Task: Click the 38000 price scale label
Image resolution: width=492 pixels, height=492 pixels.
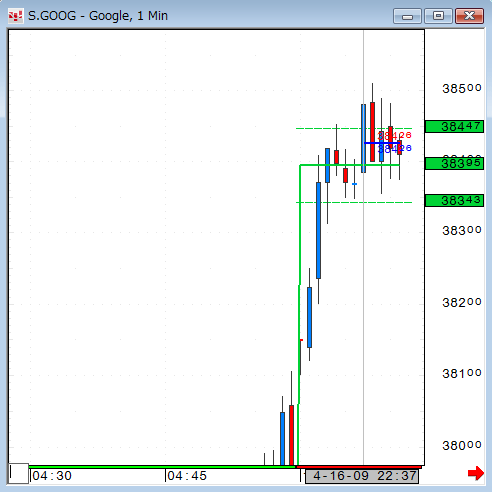Action: (x=462, y=446)
